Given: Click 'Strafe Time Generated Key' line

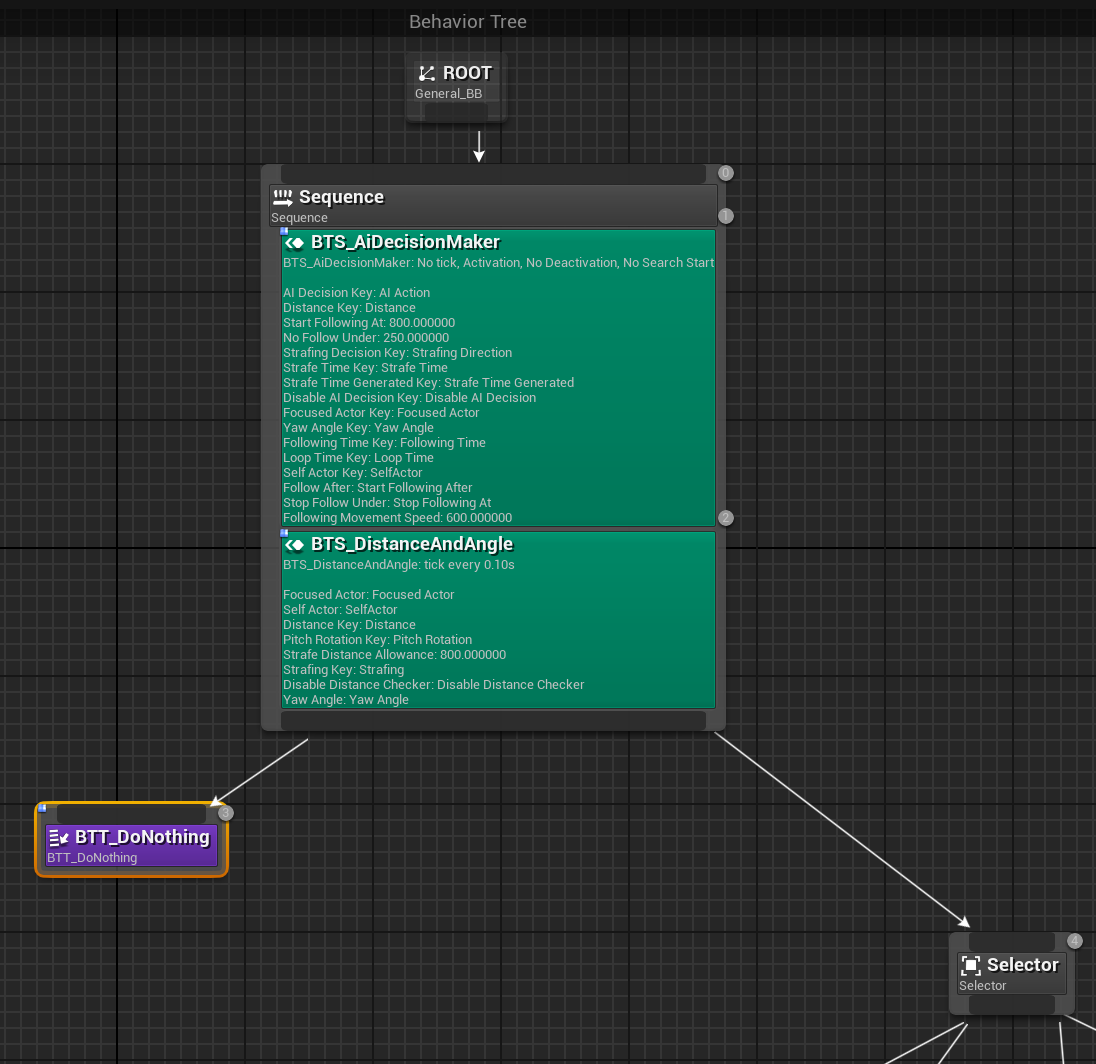Looking at the screenshot, I should click(x=428, y=383).
